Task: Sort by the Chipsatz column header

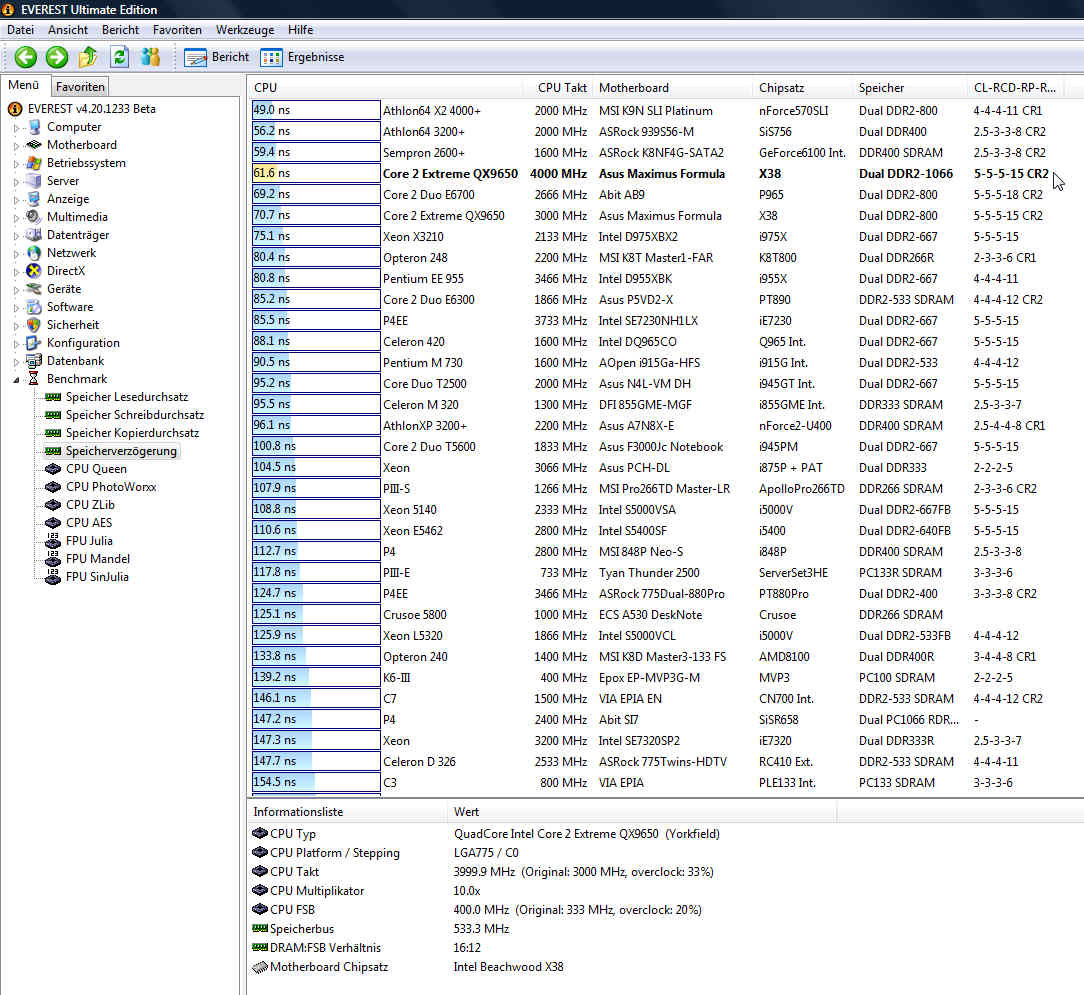Action: coord(803,88)
